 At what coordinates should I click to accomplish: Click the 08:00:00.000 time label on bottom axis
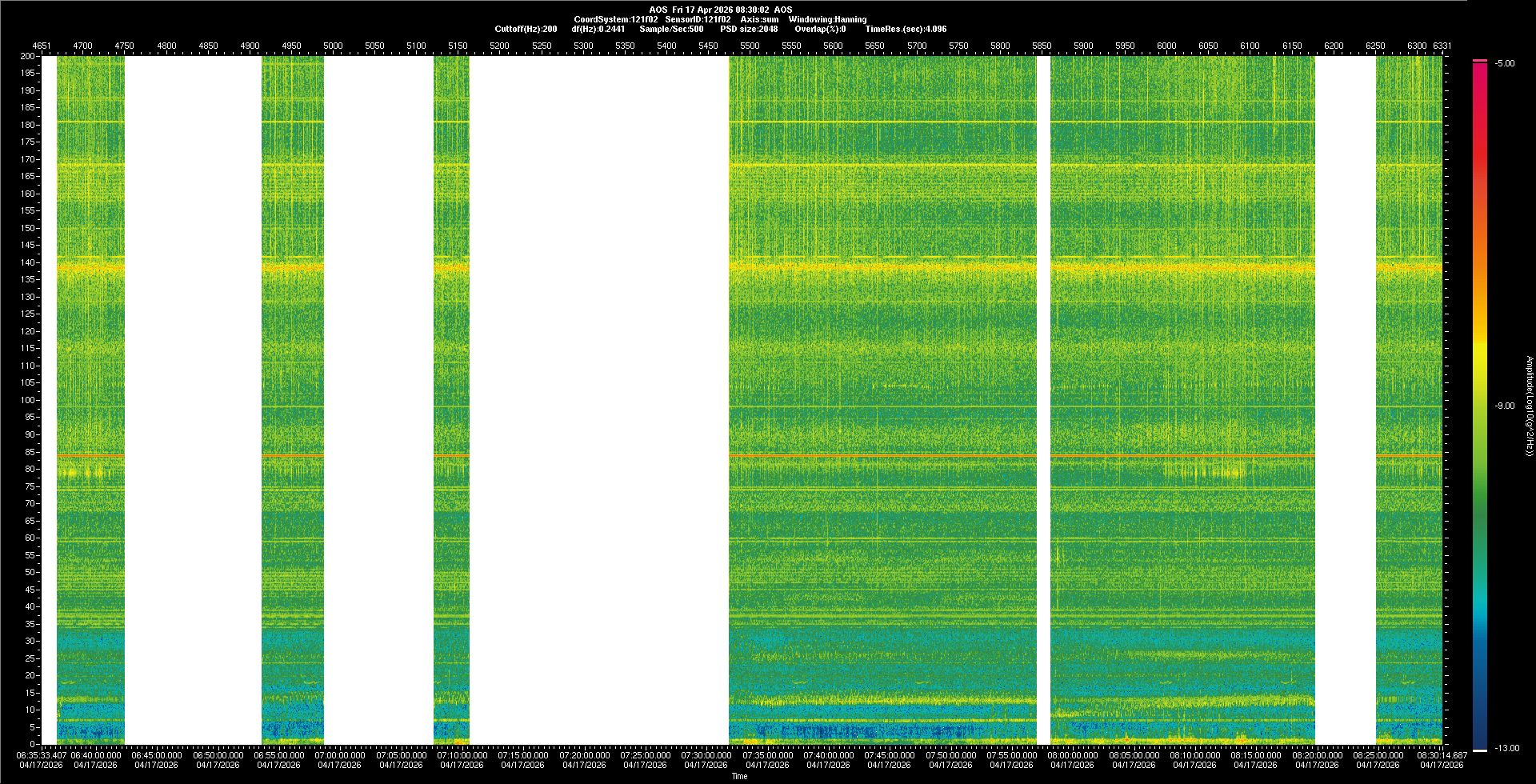[1073, 755]
